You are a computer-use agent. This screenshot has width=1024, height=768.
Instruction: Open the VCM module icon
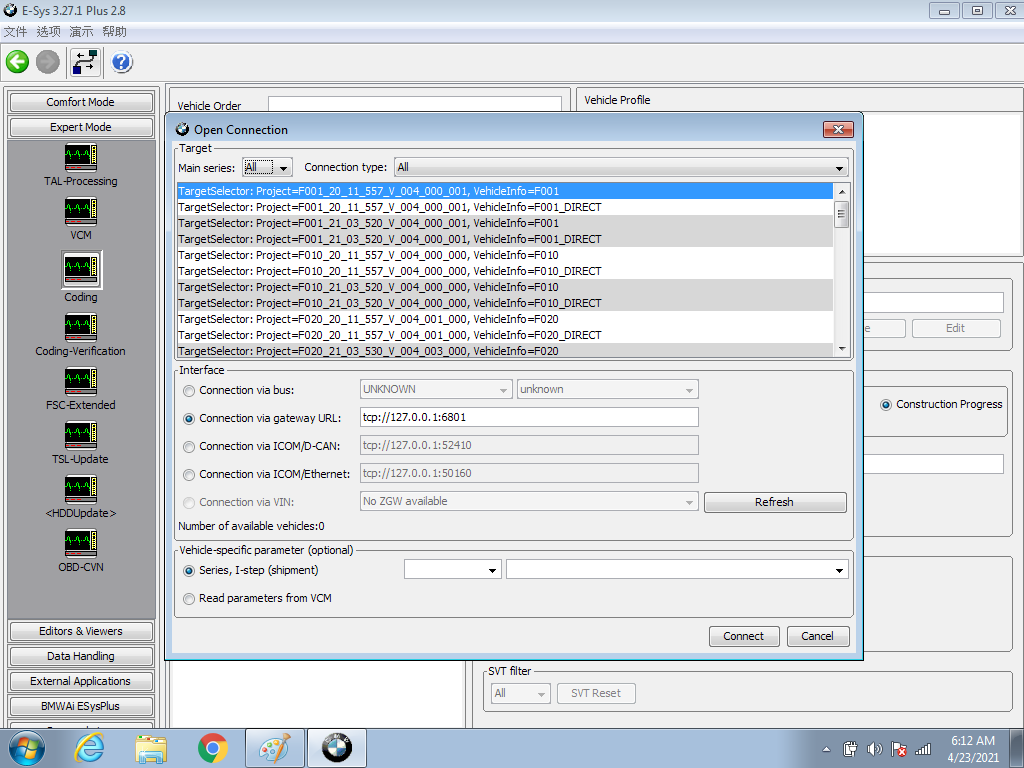(80, 212)
